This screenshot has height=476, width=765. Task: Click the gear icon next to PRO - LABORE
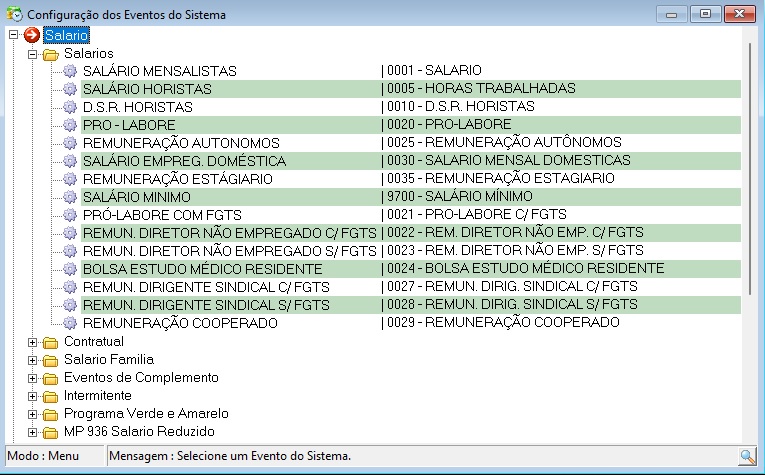[x=70, y=125]
